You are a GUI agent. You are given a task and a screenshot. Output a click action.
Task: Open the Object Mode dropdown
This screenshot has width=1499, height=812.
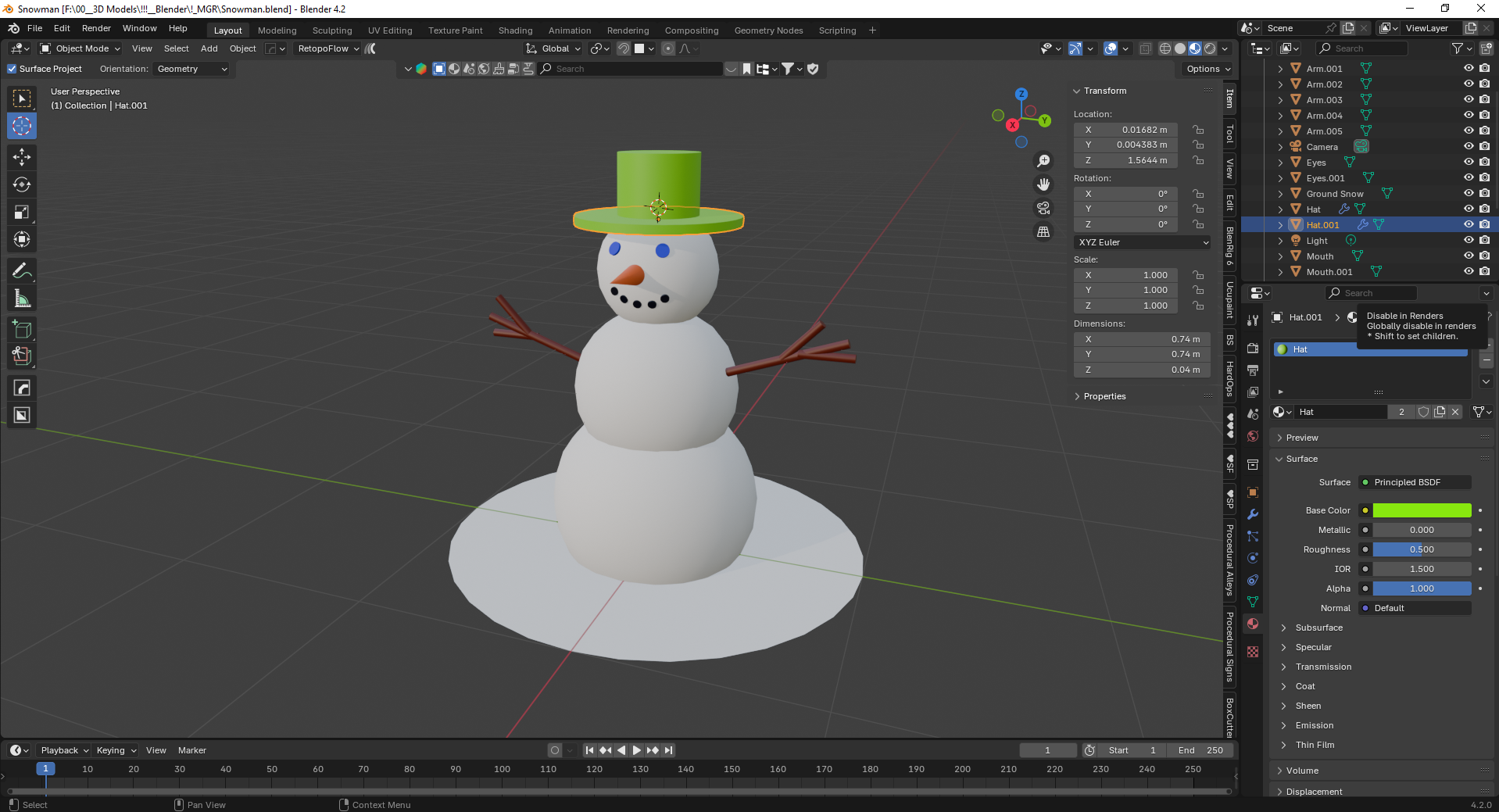[x=80, y=48]
